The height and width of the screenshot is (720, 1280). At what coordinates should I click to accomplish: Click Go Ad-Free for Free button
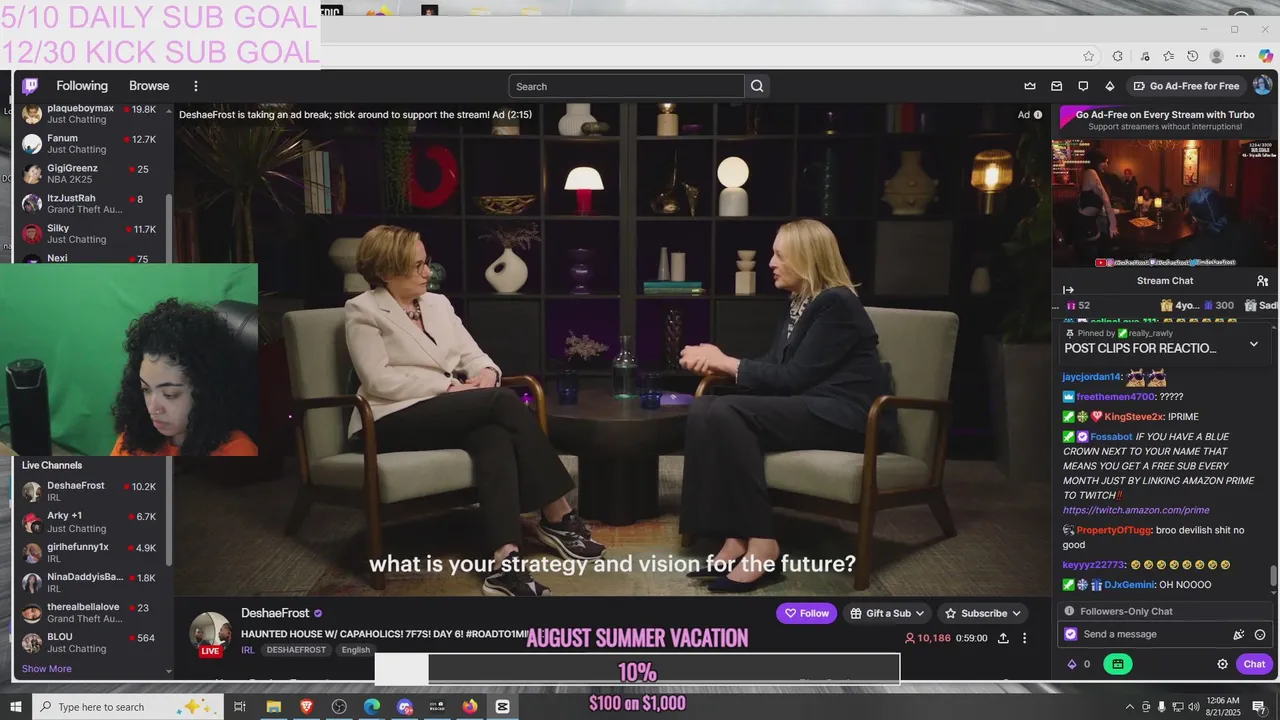click(1186, 86)
